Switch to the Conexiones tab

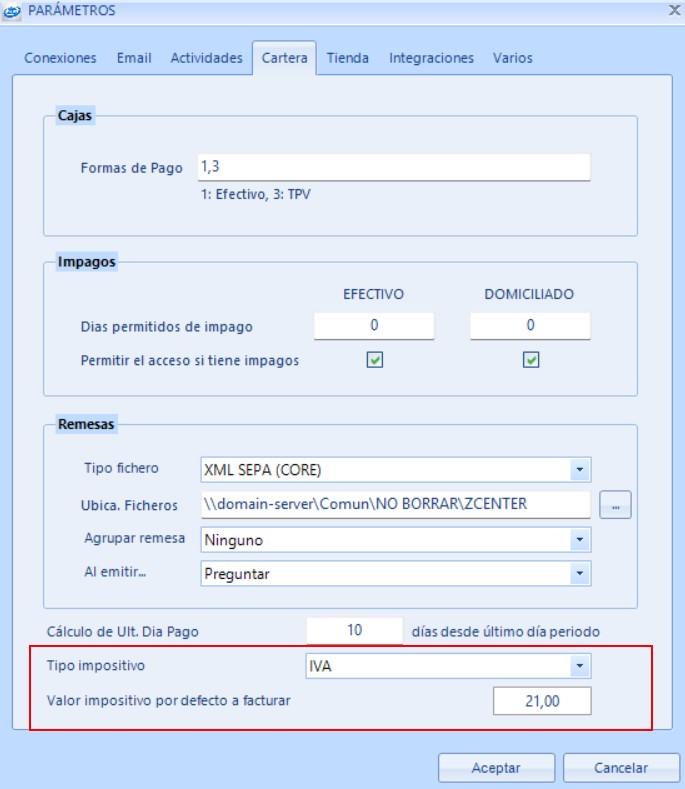[x=60, y=58]
